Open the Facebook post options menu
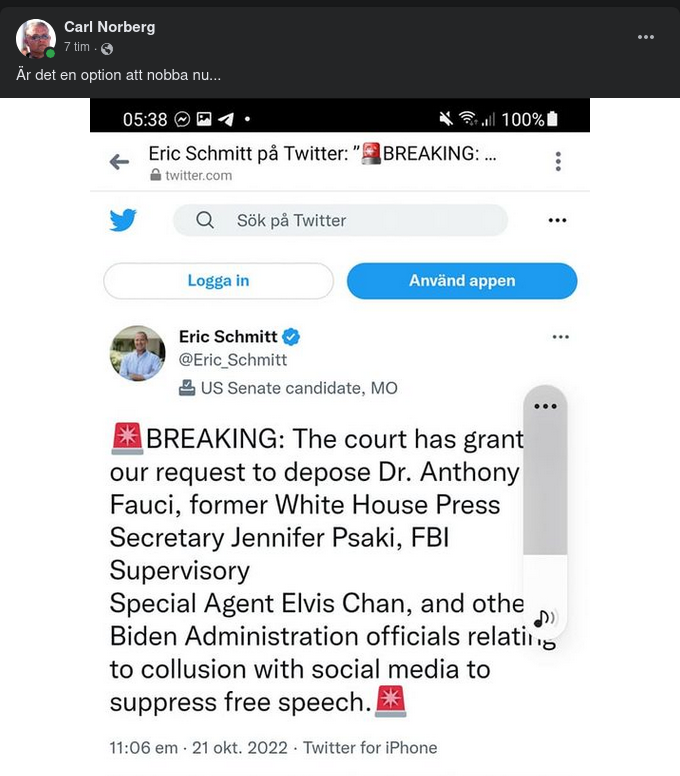Screen dimensions: 680x776 point(646,37)
